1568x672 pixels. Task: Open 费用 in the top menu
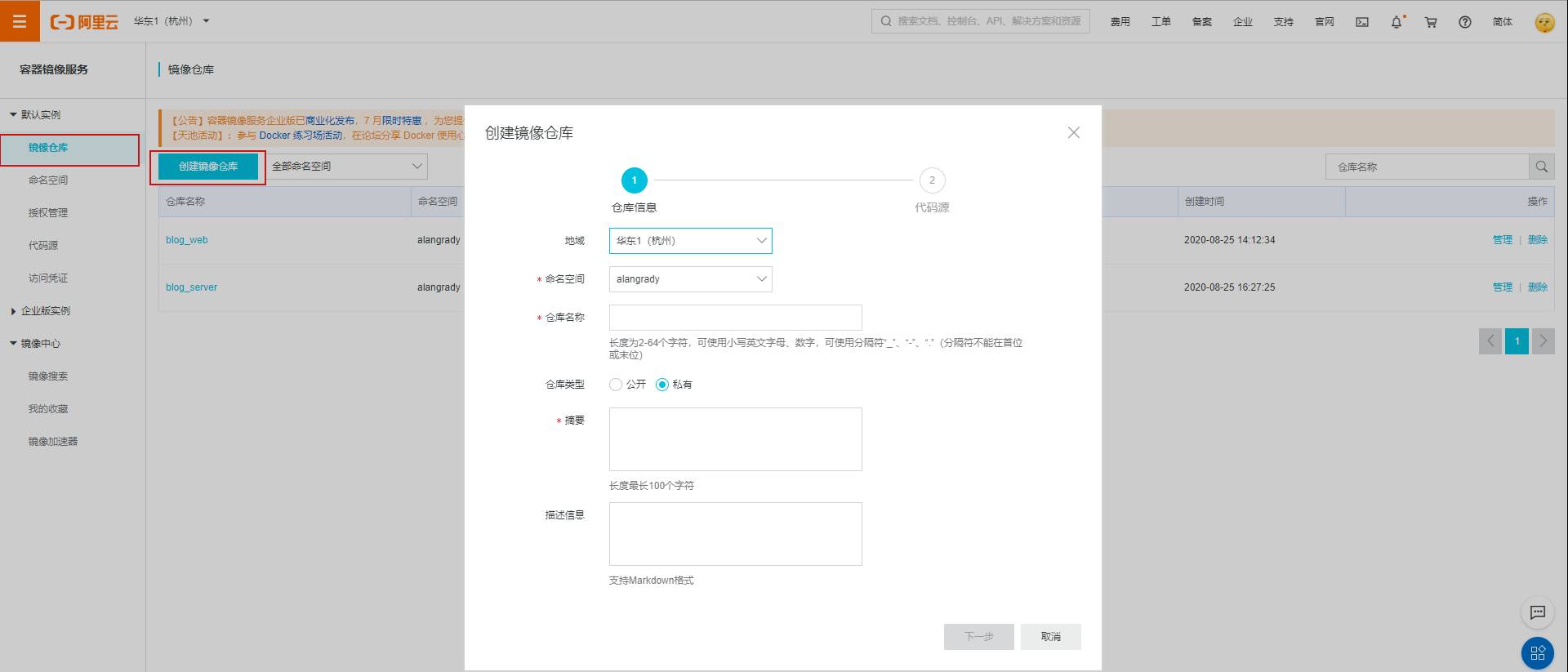click(x=1120, y=22)
